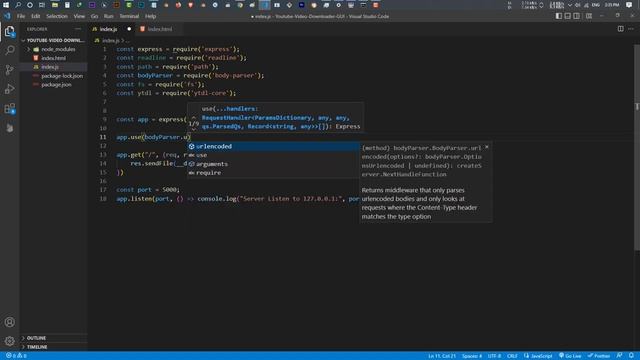Open Customize Layout icon
Screen dimensions: 640x360
pos(589,16)
